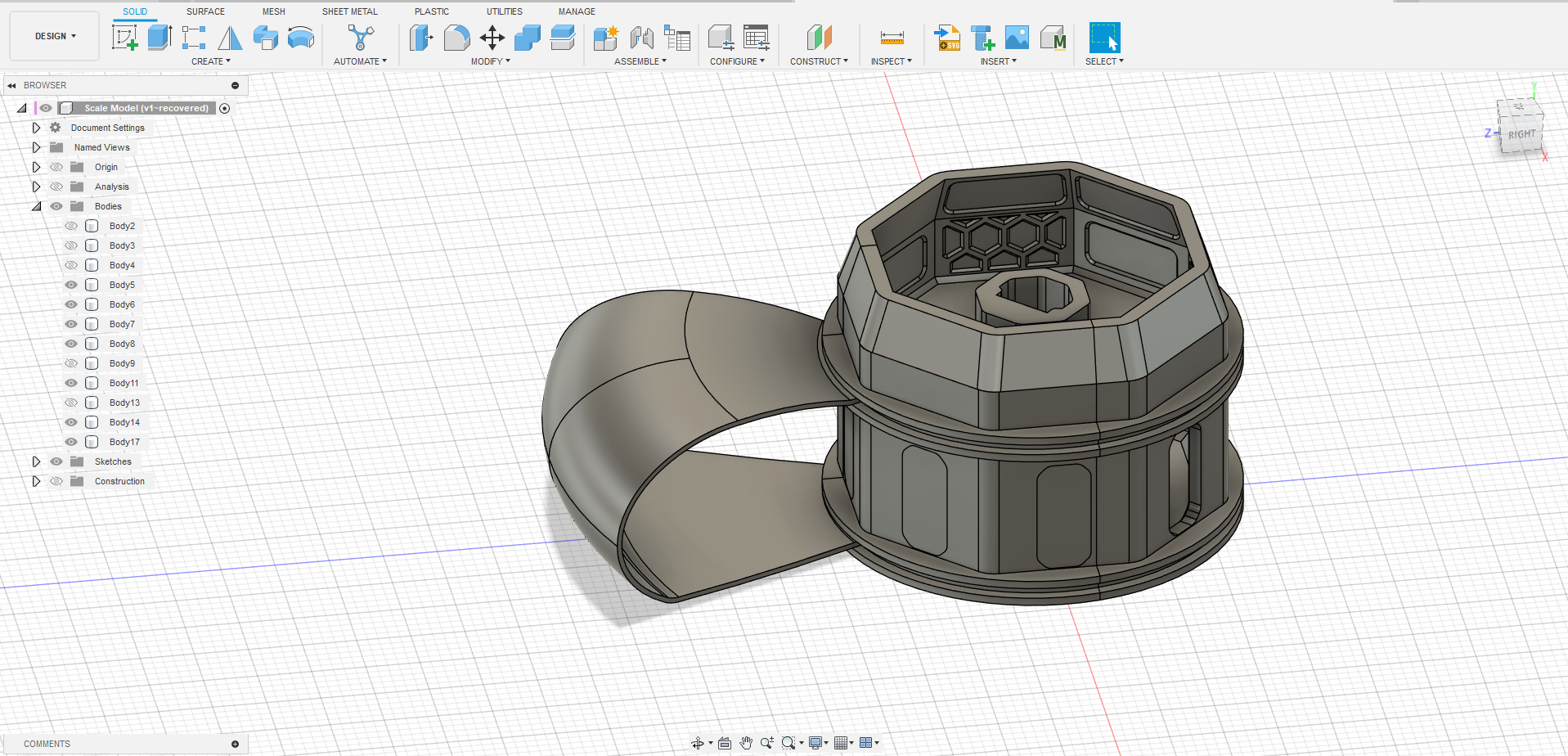This screenshot has height=756, width=1568.
Task: Select Body7 in the browser tree
Action: [122, 324]
